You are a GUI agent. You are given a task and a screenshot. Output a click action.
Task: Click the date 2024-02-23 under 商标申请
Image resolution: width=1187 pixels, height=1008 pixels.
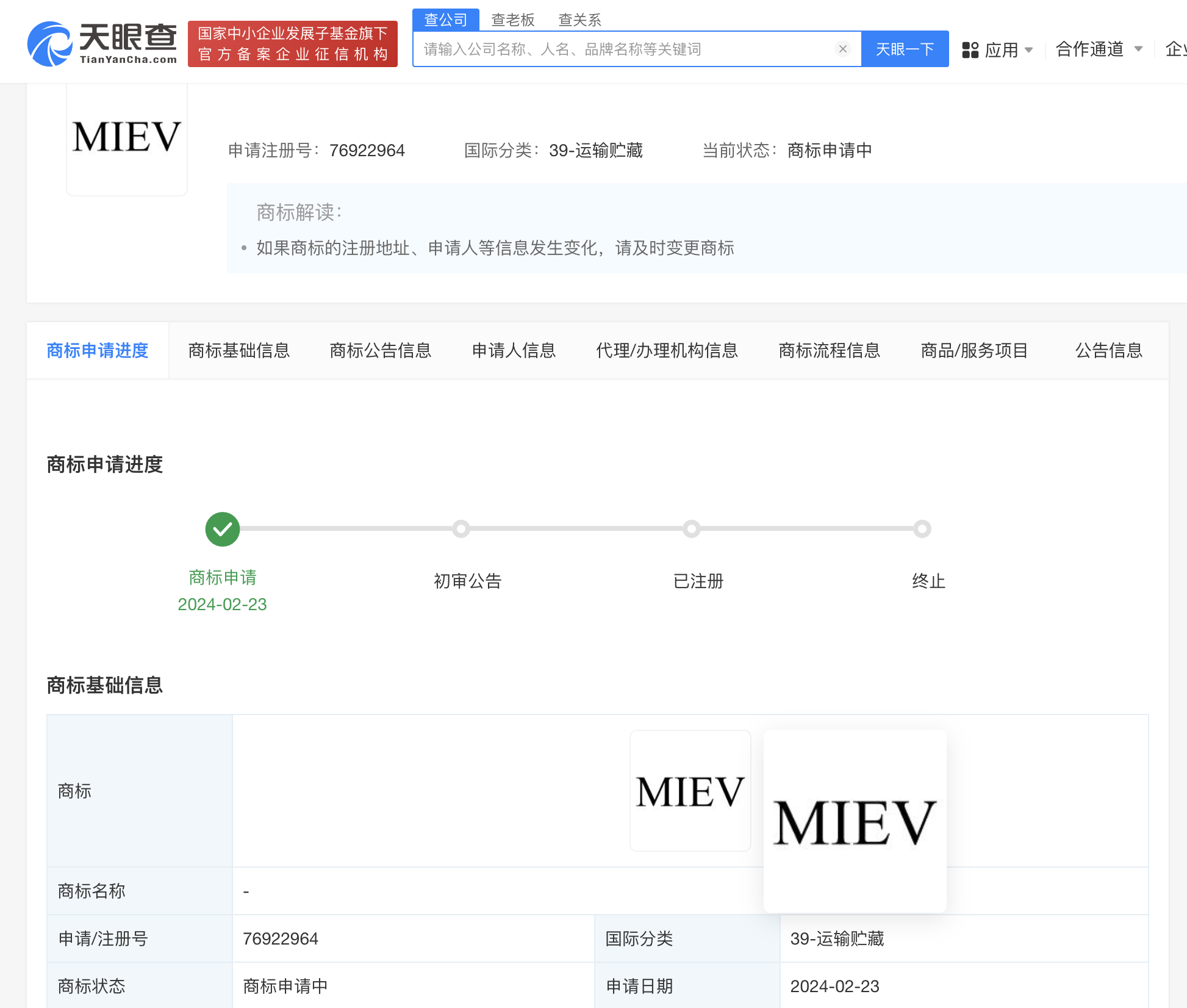pos(222,604)
